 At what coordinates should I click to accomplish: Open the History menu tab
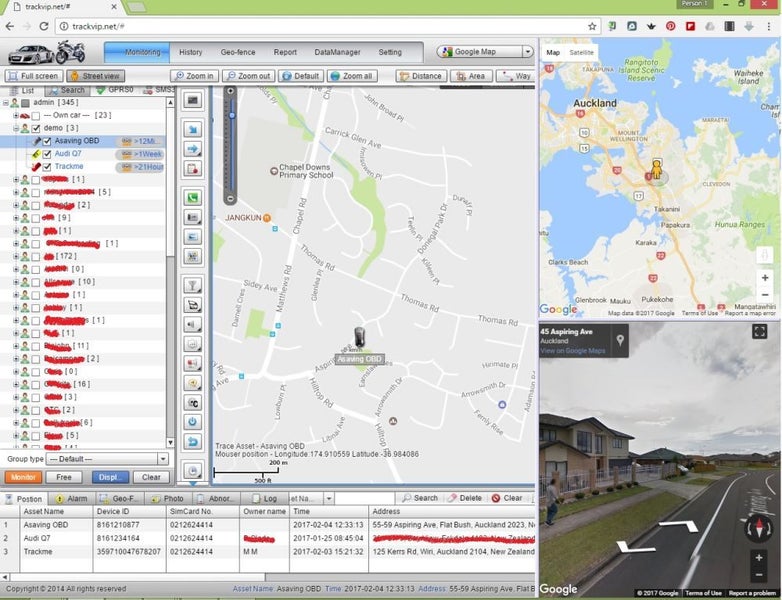[190, 52]
